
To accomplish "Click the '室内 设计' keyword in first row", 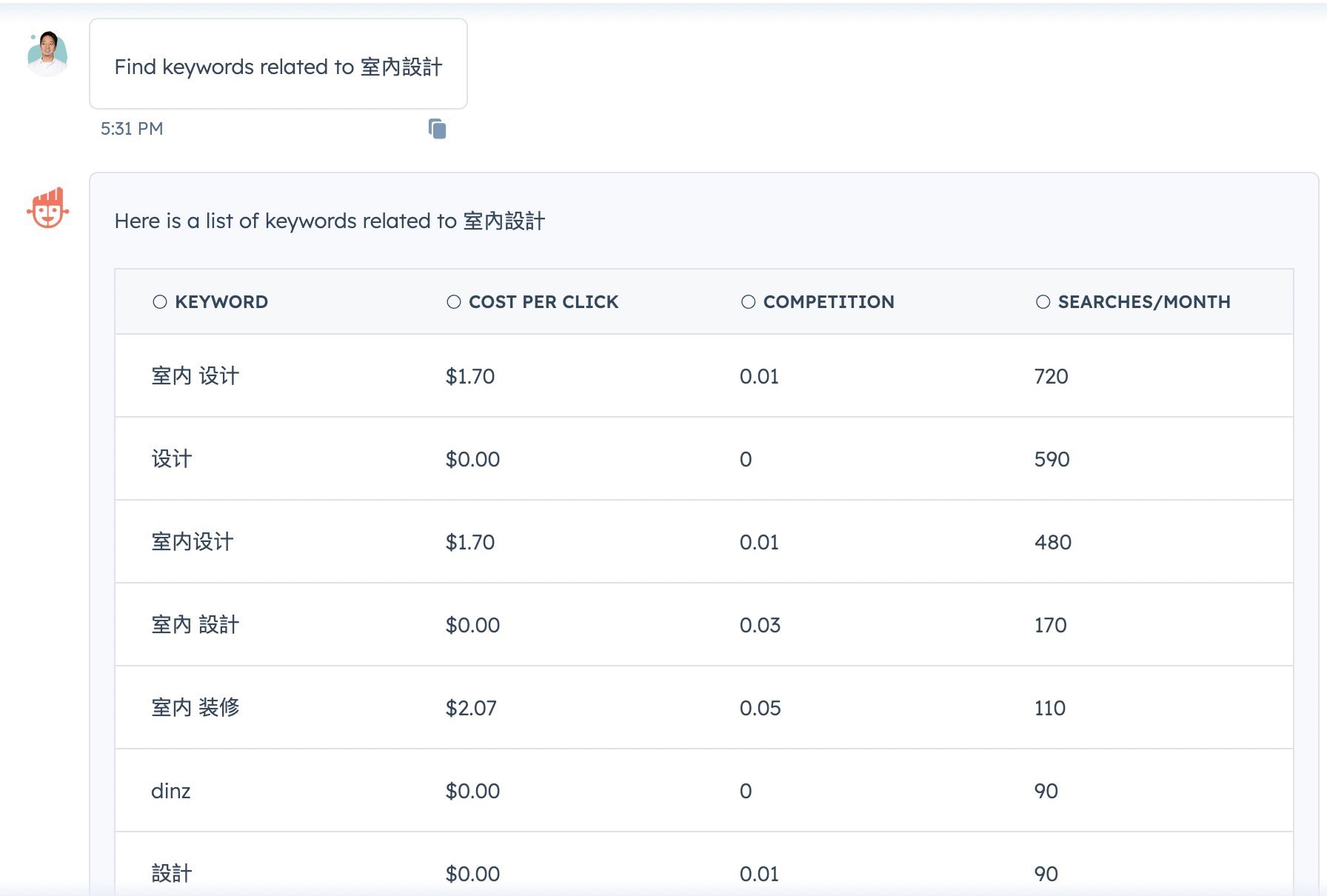I will click(193, 375).
